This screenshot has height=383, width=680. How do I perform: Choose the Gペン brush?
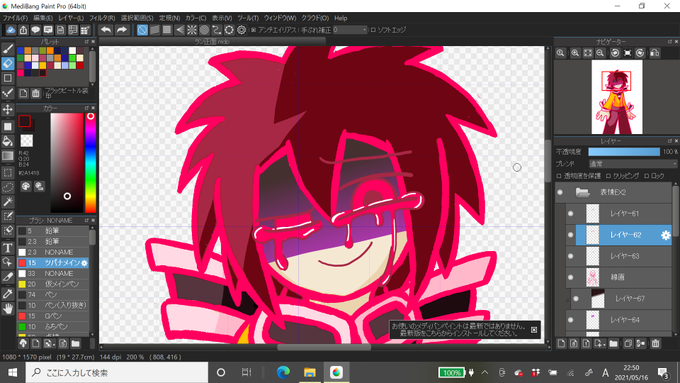point(53,316)
